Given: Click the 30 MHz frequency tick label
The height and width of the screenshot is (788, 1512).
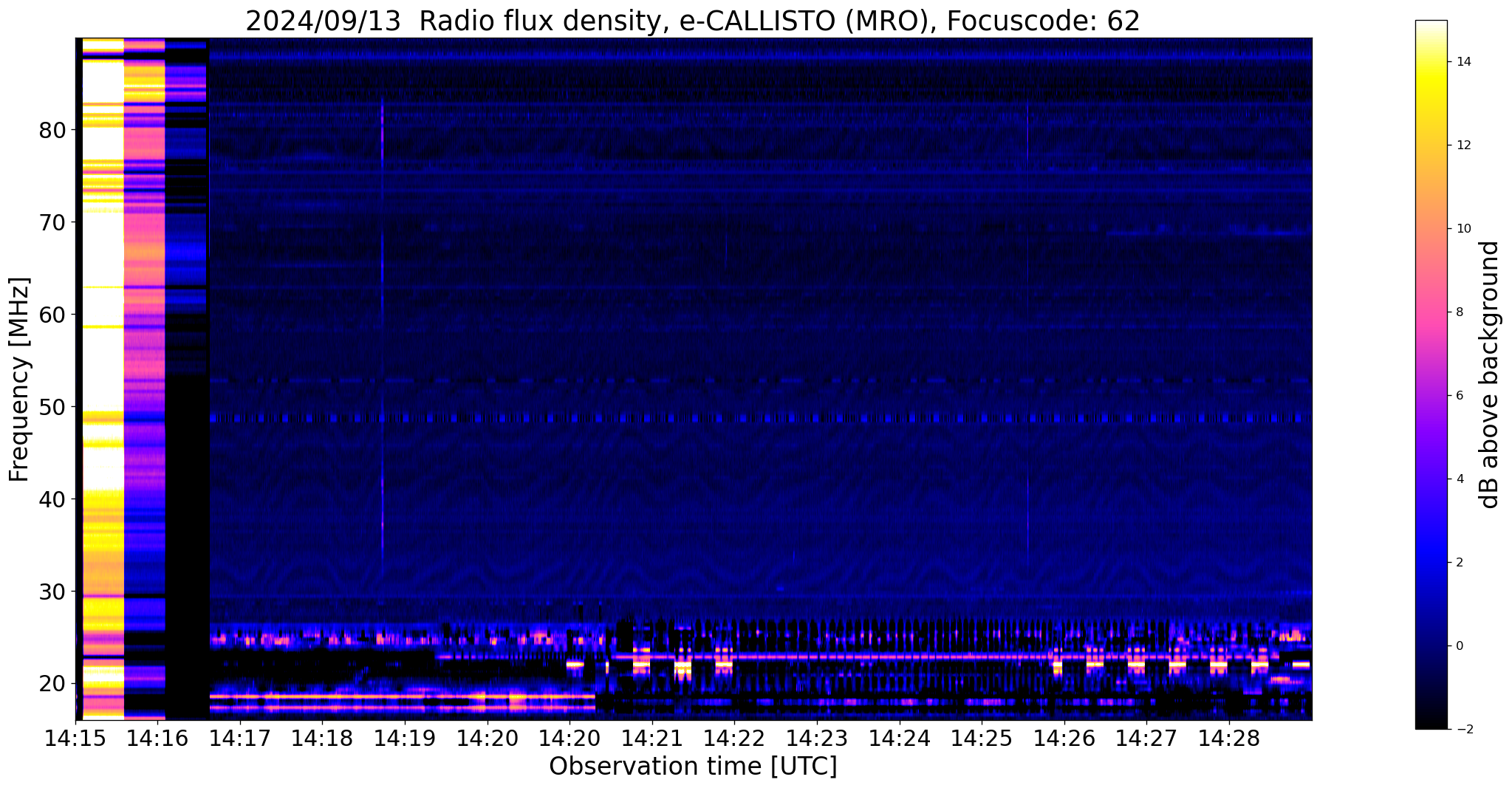Looking at the screenshot, I should tap(52, 592).
